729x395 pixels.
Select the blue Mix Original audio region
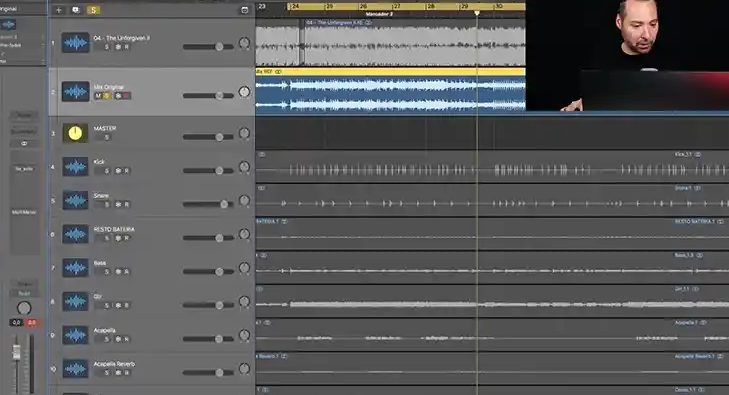tap(391, 92)
